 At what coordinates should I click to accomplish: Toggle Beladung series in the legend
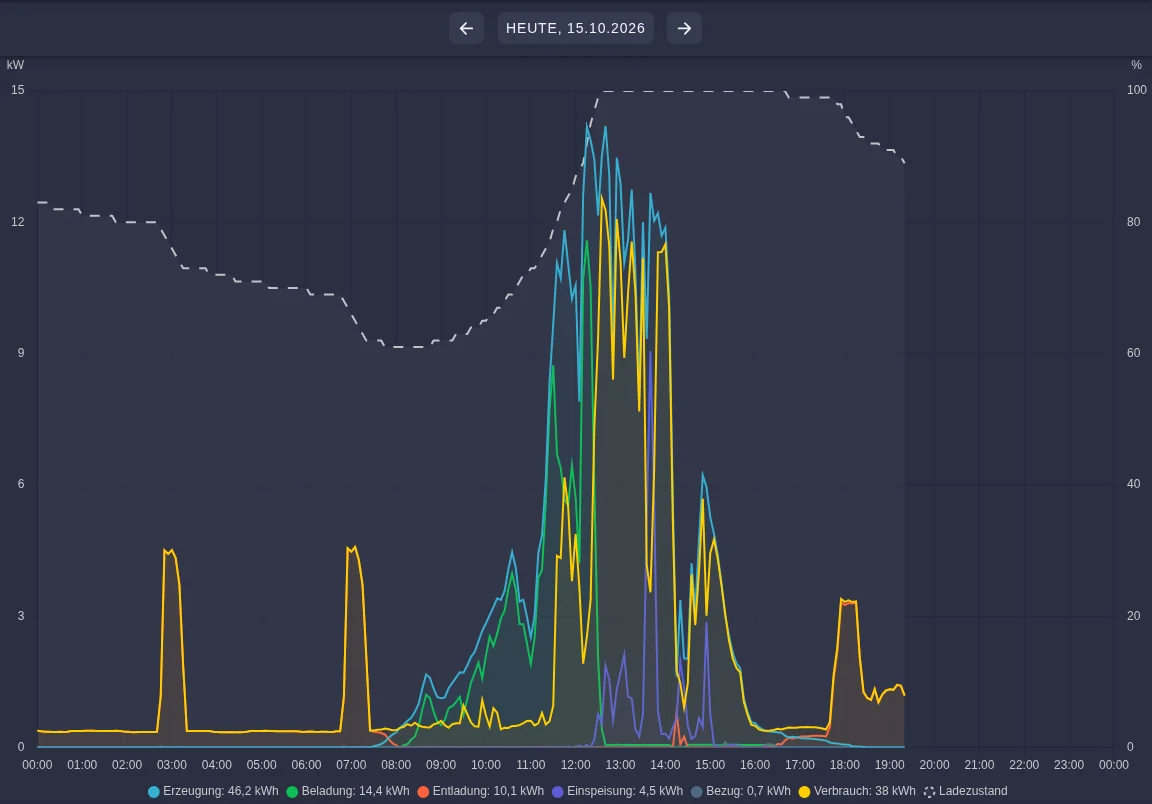[348, 792]
